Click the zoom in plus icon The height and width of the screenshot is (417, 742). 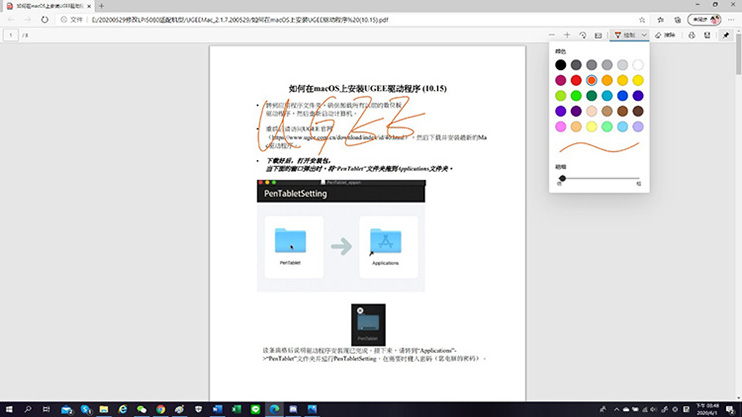[567, 35]
